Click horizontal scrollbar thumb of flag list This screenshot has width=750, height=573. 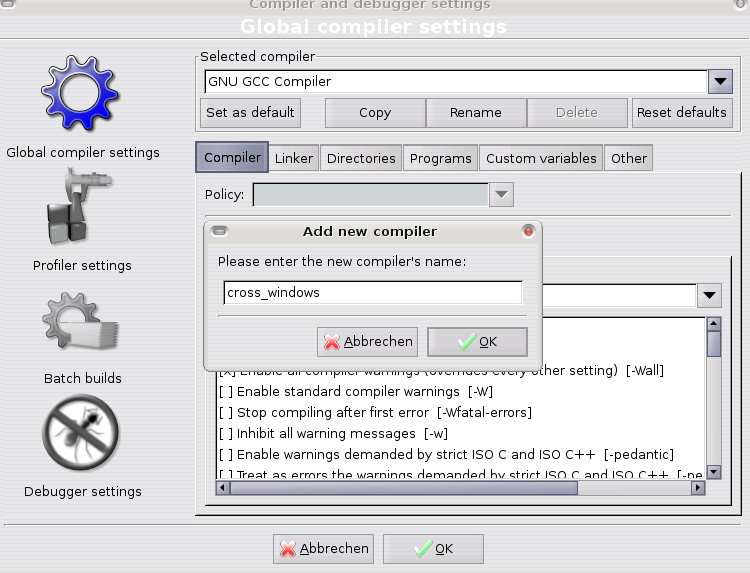coord(404,488)
